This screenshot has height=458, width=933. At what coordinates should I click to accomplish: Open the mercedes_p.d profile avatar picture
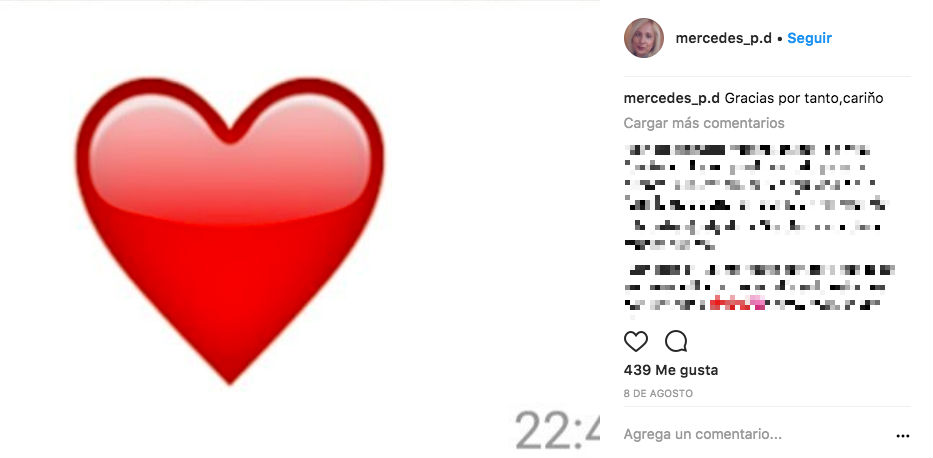click(643, 38)
